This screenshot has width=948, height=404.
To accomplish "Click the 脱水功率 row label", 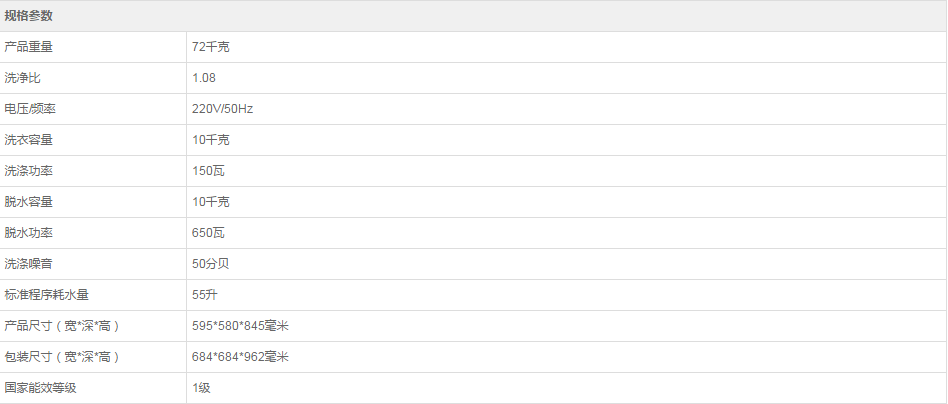I will pos(28,233).
